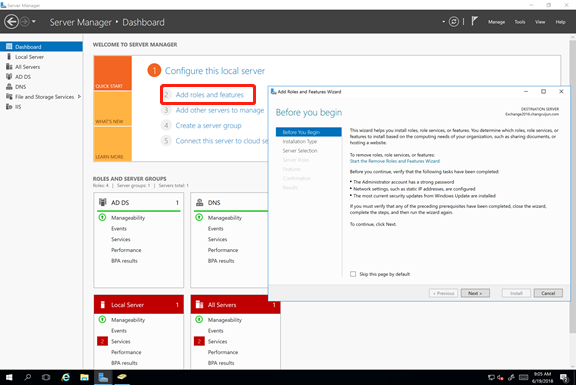Open the Windows Start menu
The image size is (577, 386).
click(x=9, y=378)
